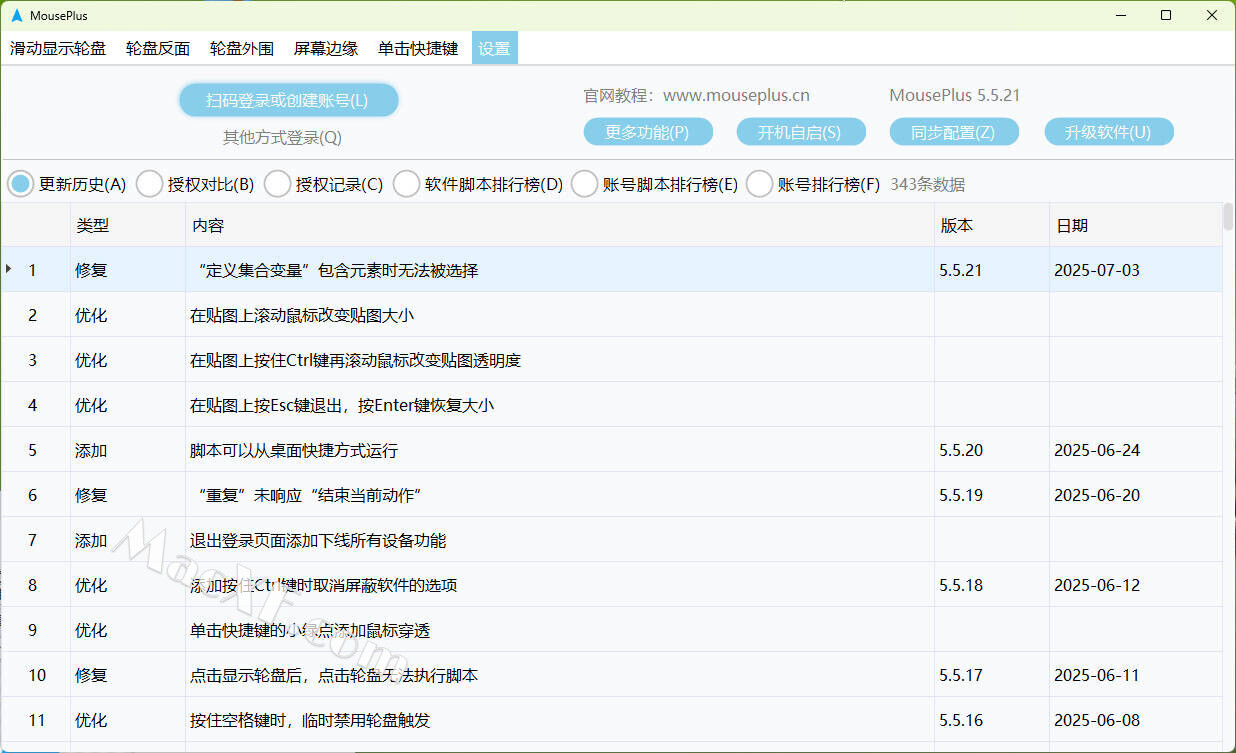Viewport: 1236px width, 753px height.
Task: Select 按住空格键时，临时禁用轮盘触发 row
Action: [x=611, y=720]
